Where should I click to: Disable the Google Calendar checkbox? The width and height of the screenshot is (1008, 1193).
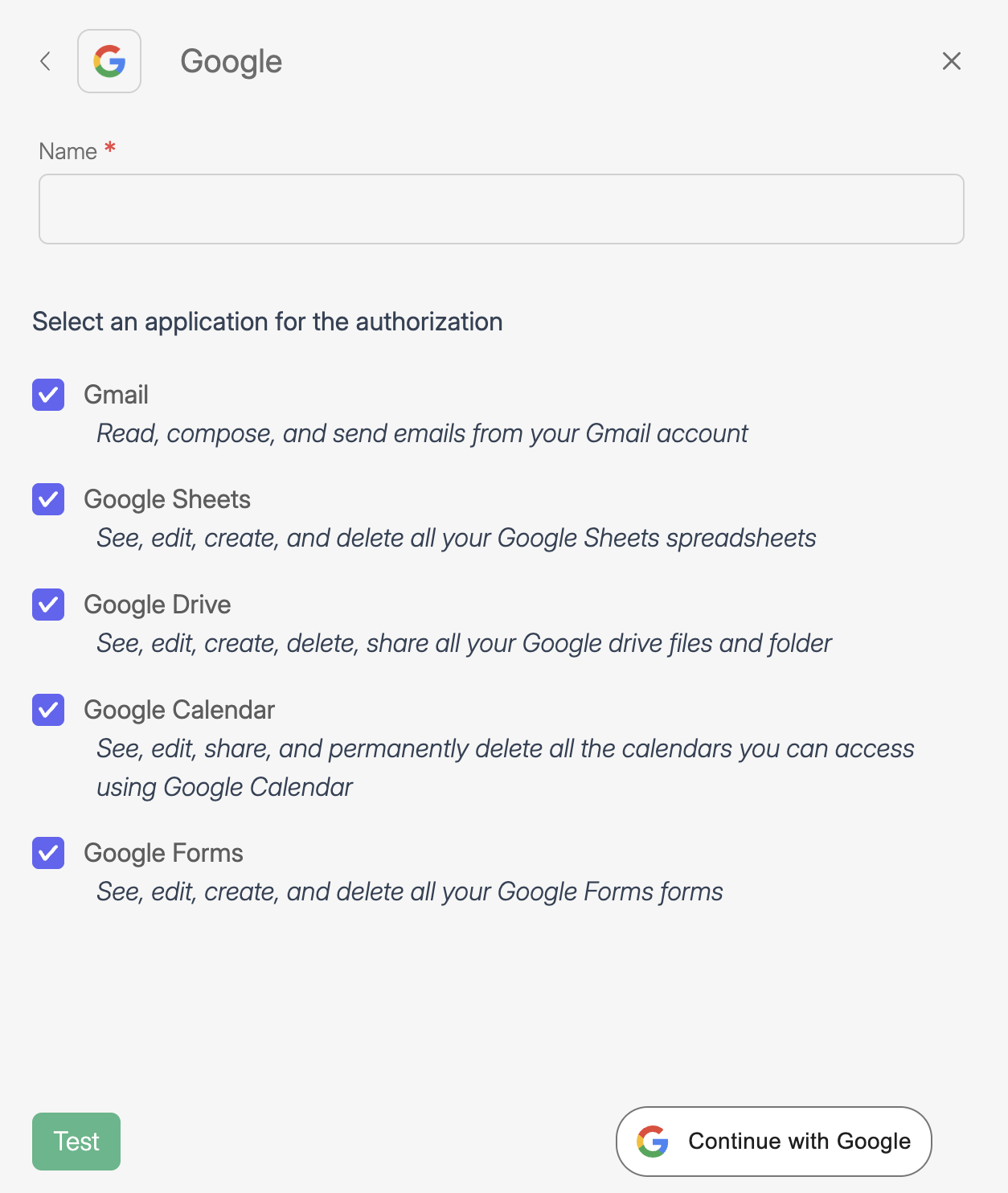tap(48, 710)
